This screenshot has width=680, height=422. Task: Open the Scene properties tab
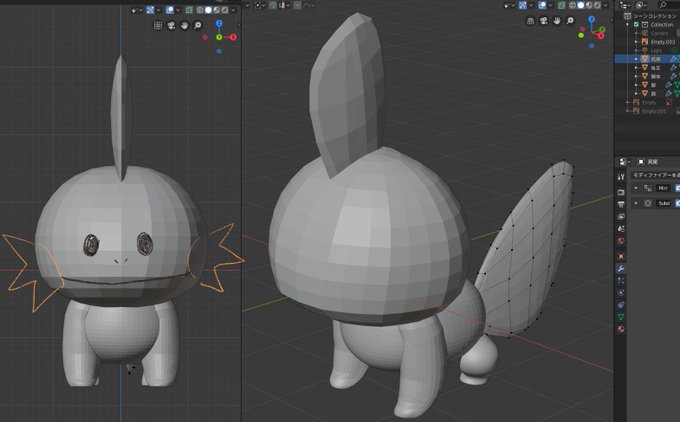(x=621, y=228)
